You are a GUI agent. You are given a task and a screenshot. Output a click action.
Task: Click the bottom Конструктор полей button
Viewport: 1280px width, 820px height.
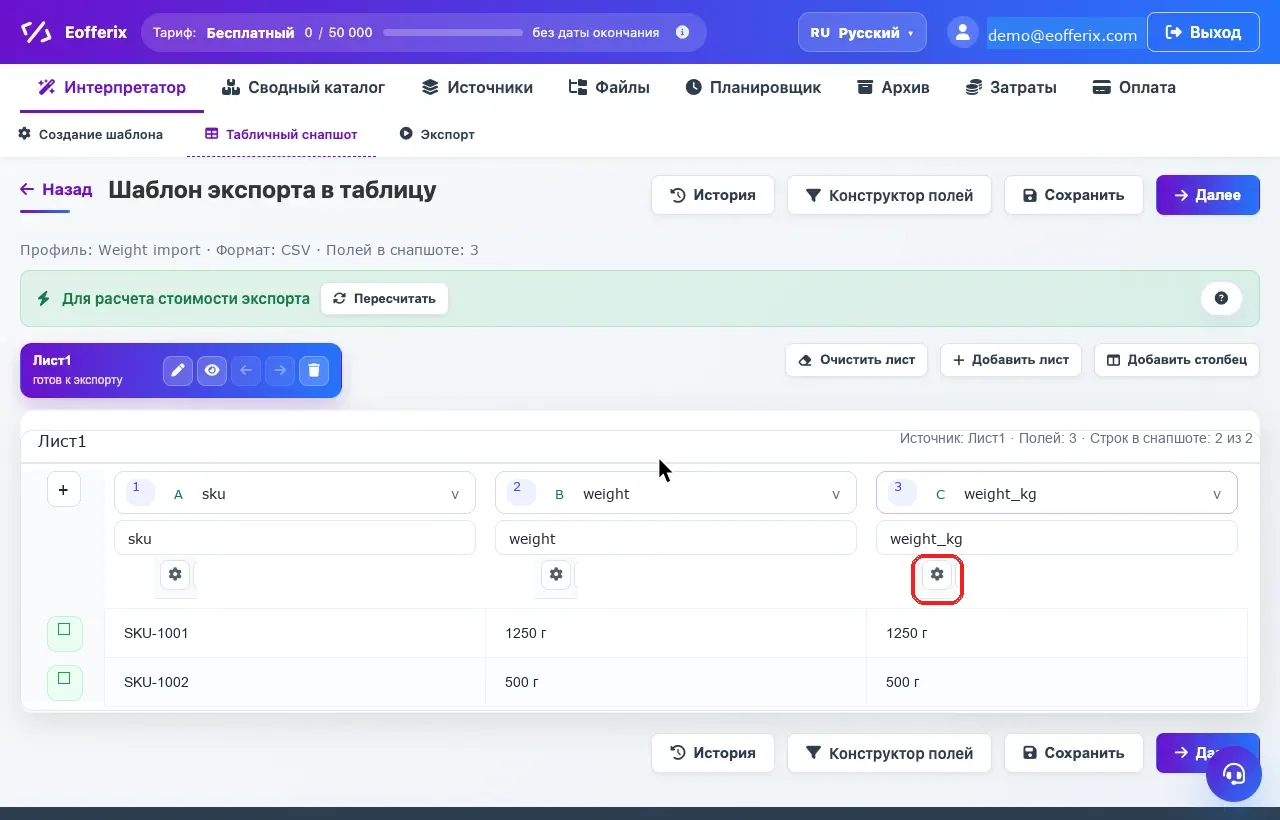pyautogui.click(x=889, y=753)
